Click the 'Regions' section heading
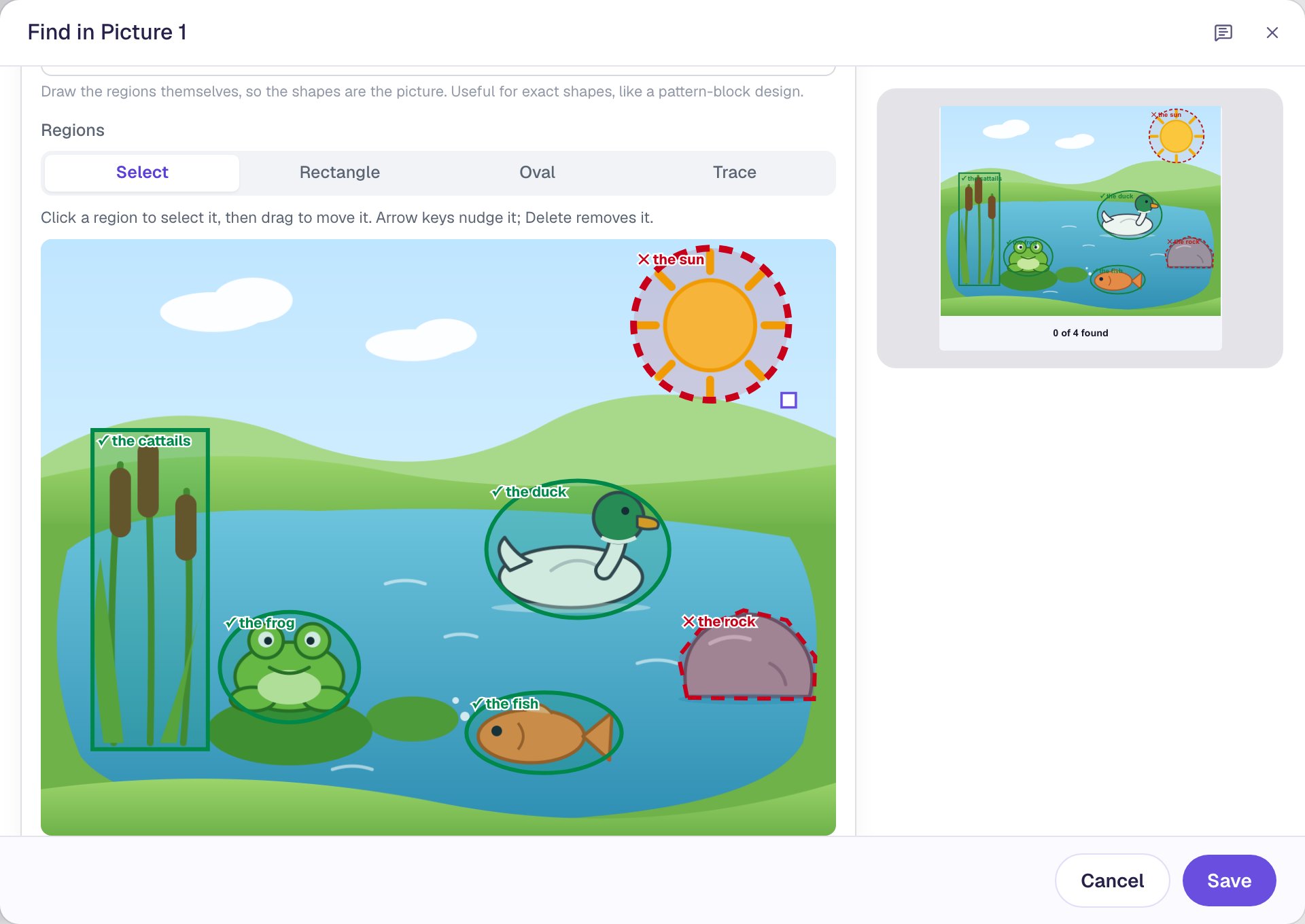The height and width of the screenshot is (924, 1305). pos(73,130)
